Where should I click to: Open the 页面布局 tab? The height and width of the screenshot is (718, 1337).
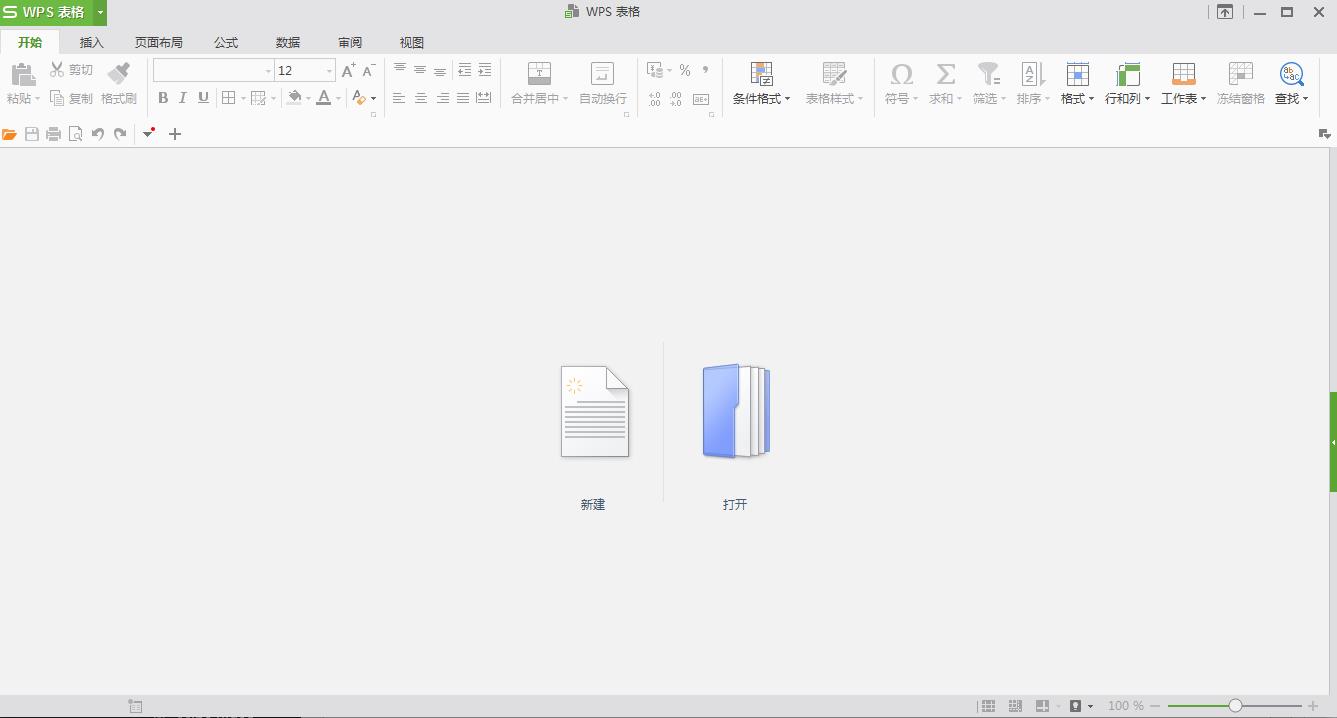click(x=159, y=42)
